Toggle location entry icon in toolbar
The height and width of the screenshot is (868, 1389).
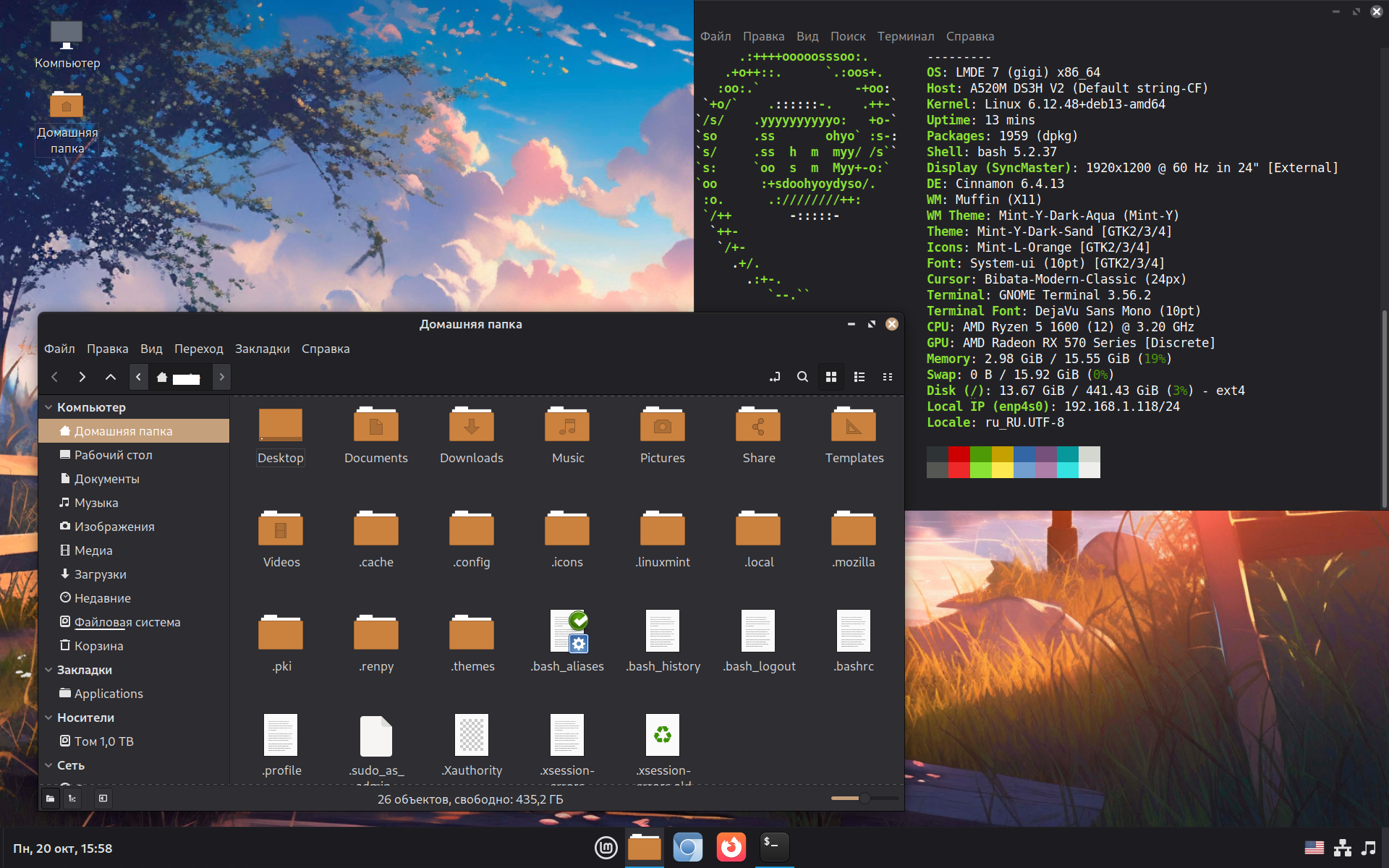coord(774,377)
